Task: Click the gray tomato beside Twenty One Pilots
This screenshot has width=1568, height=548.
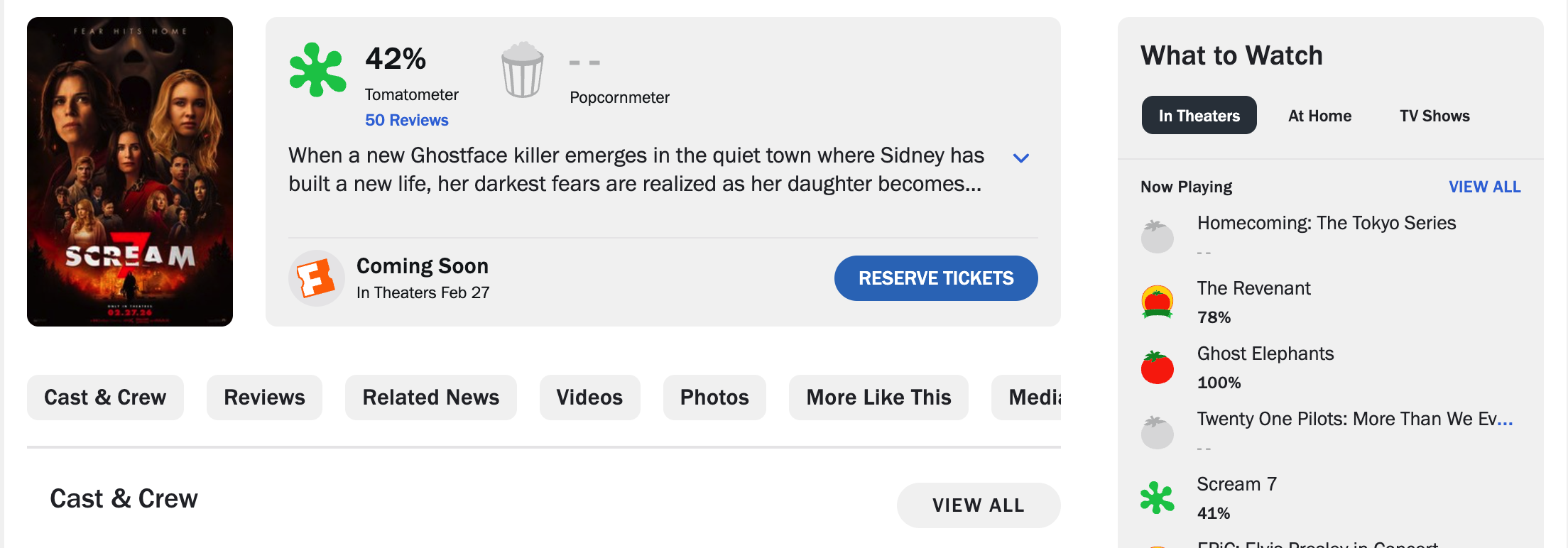Action: click(1157, 432)
